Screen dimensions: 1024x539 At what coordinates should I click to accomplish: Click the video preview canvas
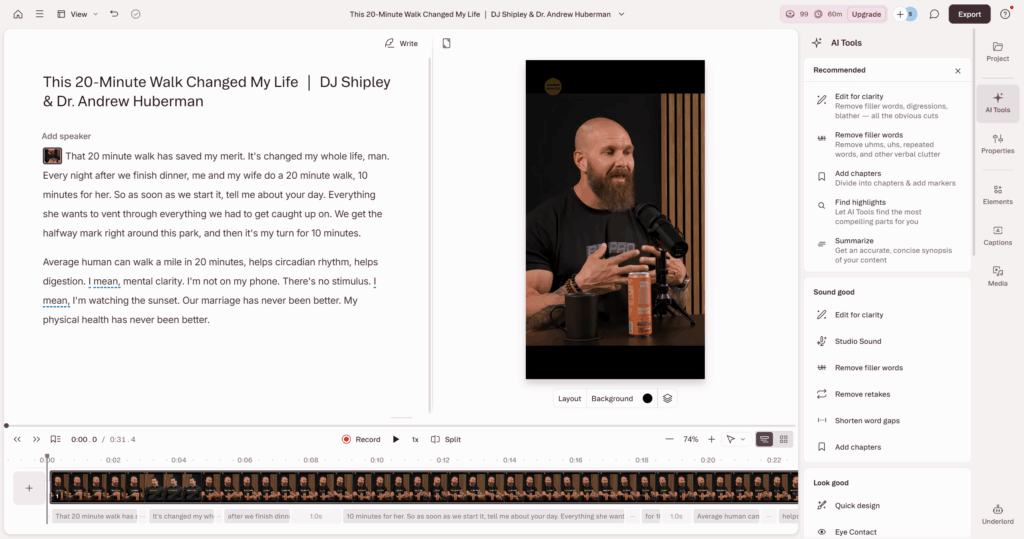point(615,220)
